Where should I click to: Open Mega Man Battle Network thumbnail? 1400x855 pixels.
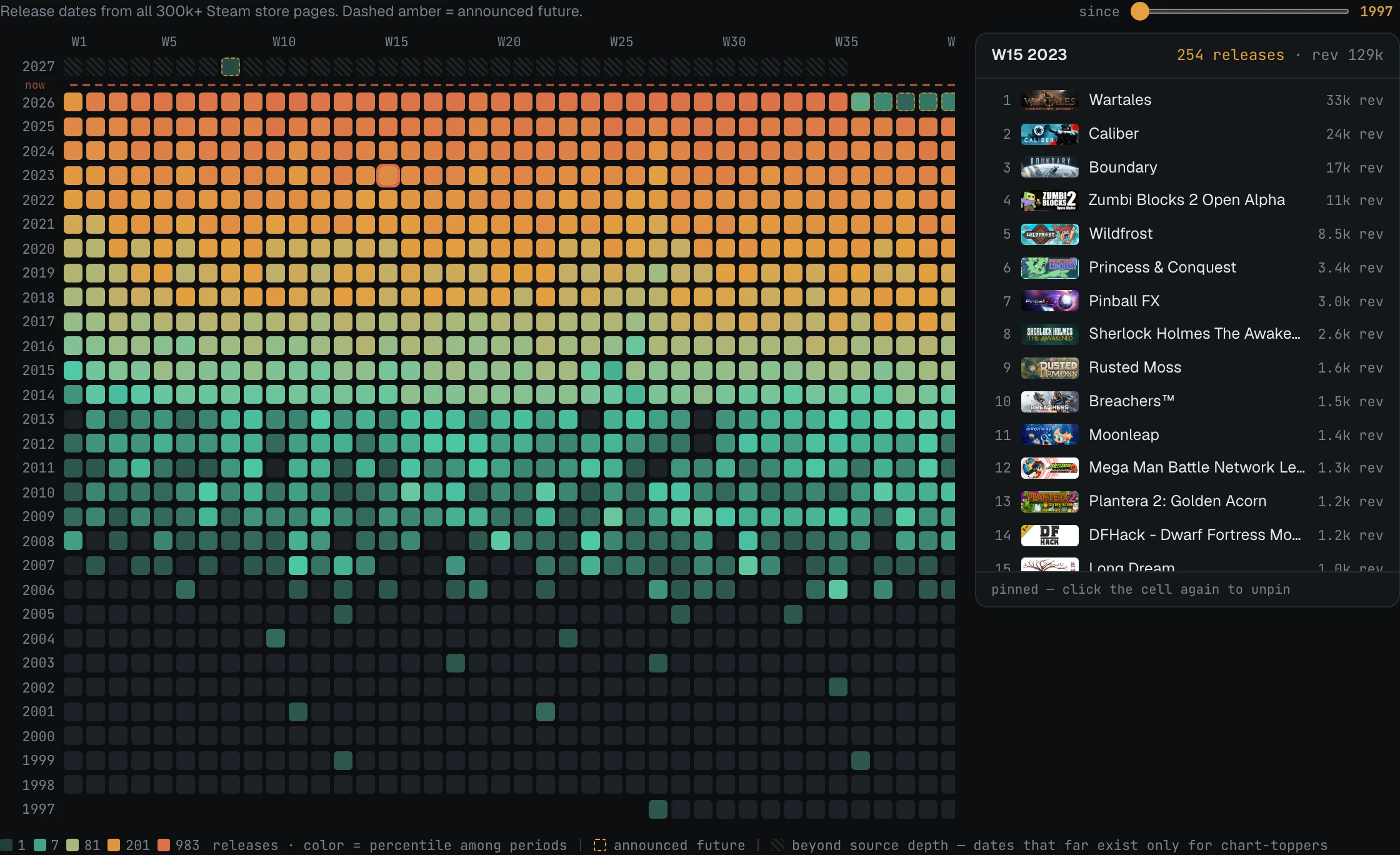[x=1049, y=467]
